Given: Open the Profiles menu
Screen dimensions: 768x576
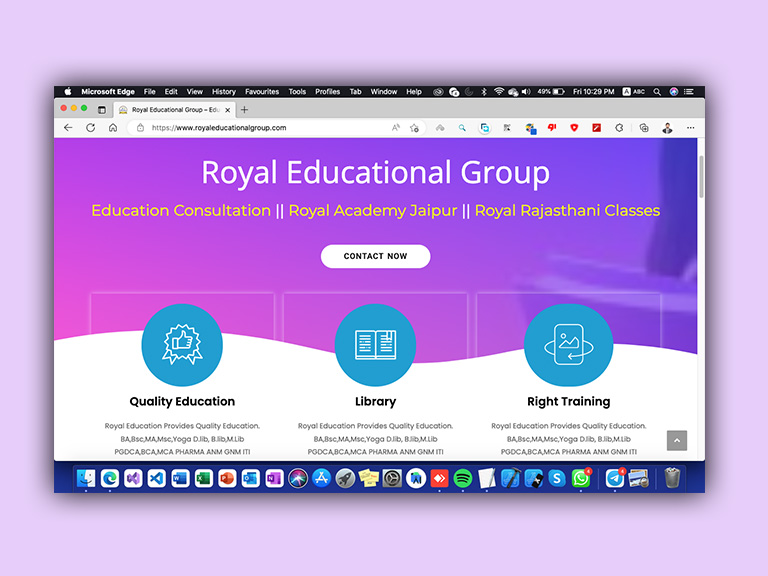Looking at the screenshot, I should (x=328, y=92).
